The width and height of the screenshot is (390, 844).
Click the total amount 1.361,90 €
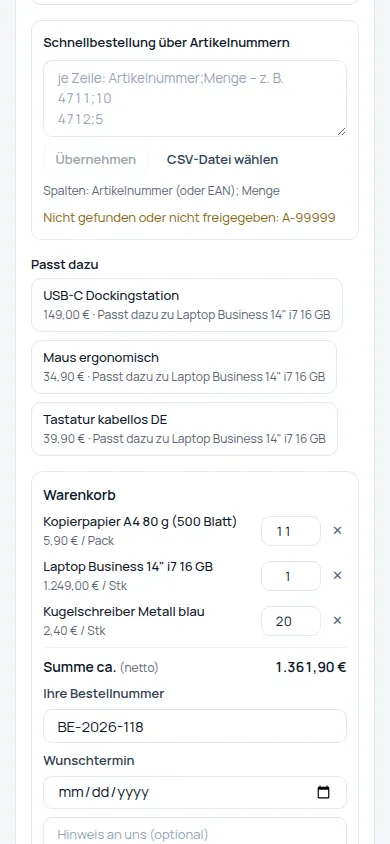click(x=311, y=667)
